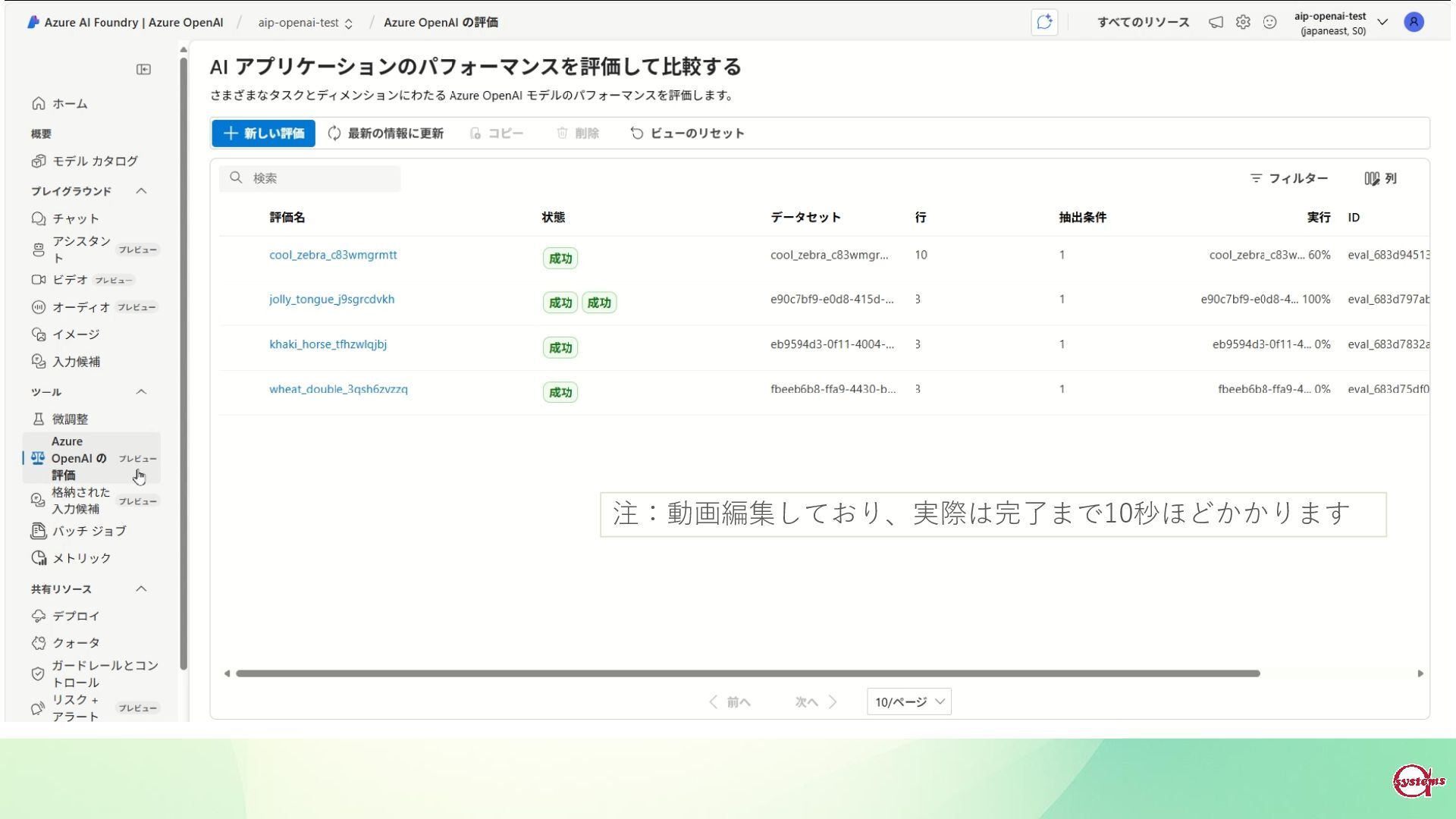
Task: Collapse the 共有リソース section
Action: 141,589
